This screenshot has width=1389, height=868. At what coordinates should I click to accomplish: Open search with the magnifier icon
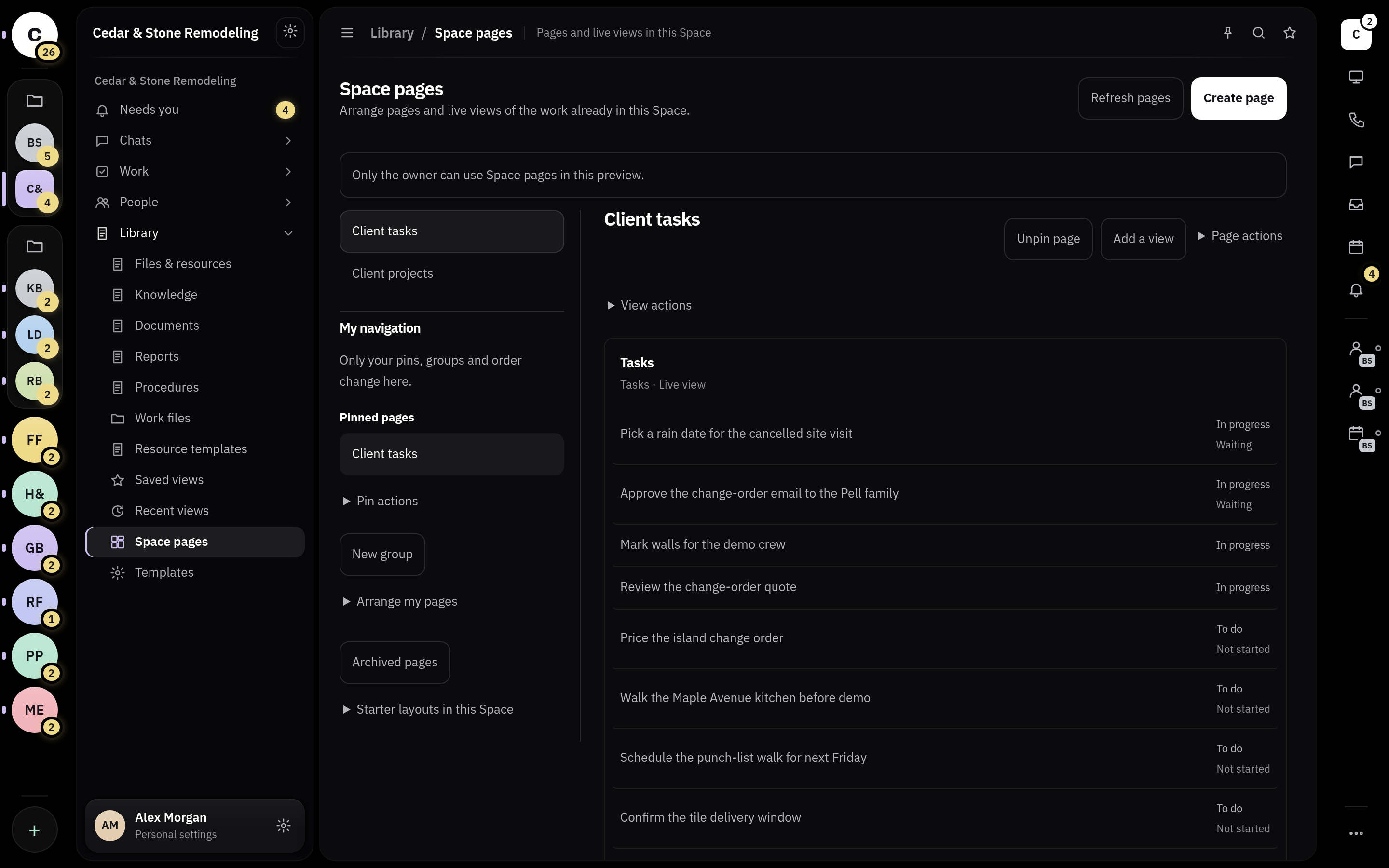pos(1259,33)
